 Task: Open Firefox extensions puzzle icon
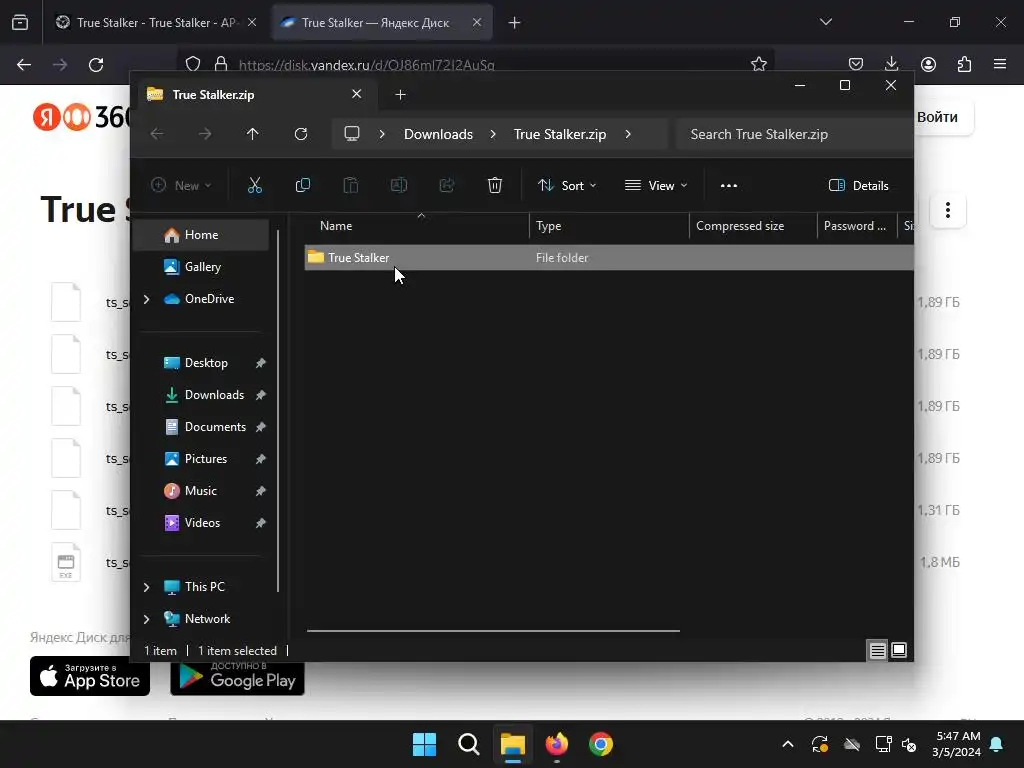point(964,64)
